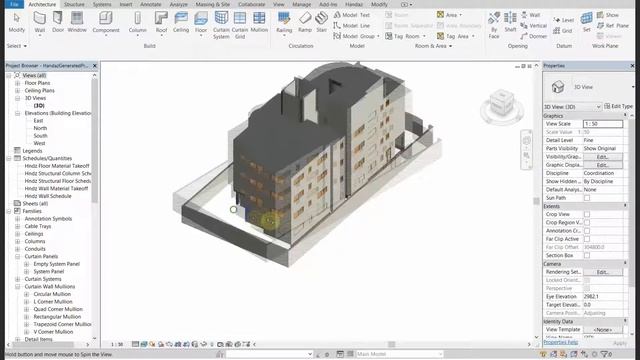Click Edit for Graphic Display Options
Image resolution: width=640 pixels, height=360 pixels.
603,165
